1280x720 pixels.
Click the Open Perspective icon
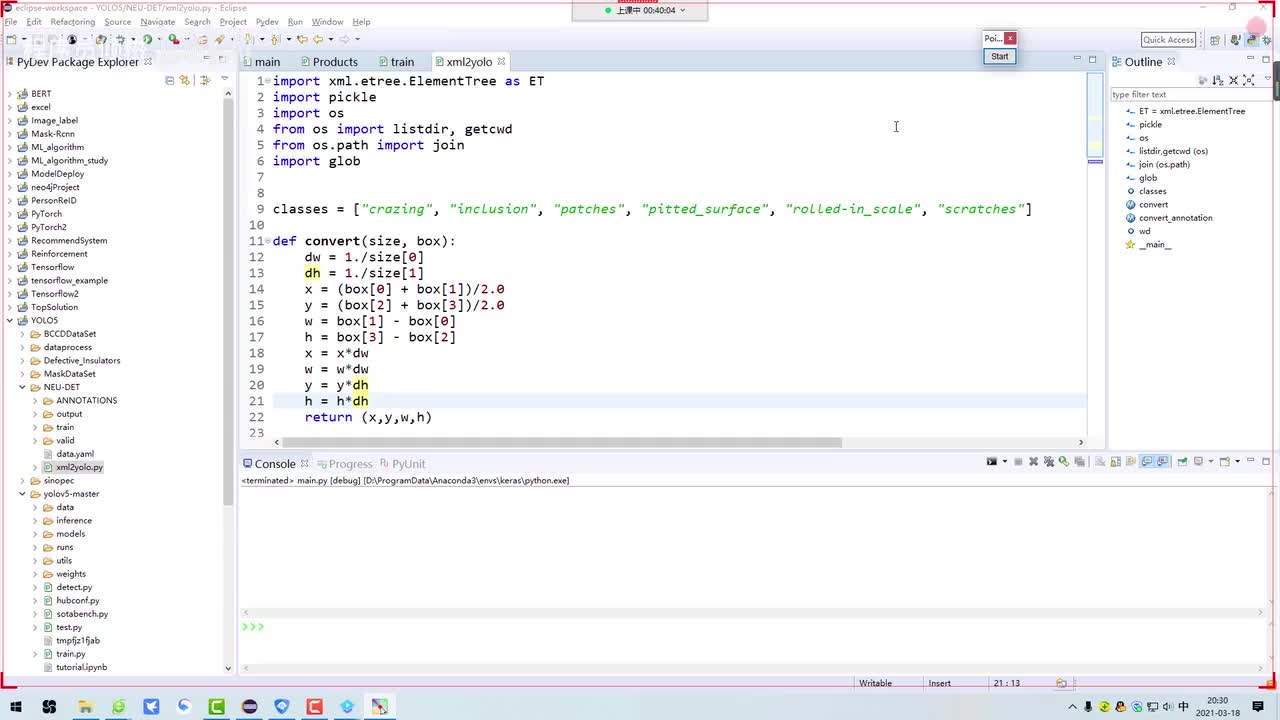(x=1215, y=40)
